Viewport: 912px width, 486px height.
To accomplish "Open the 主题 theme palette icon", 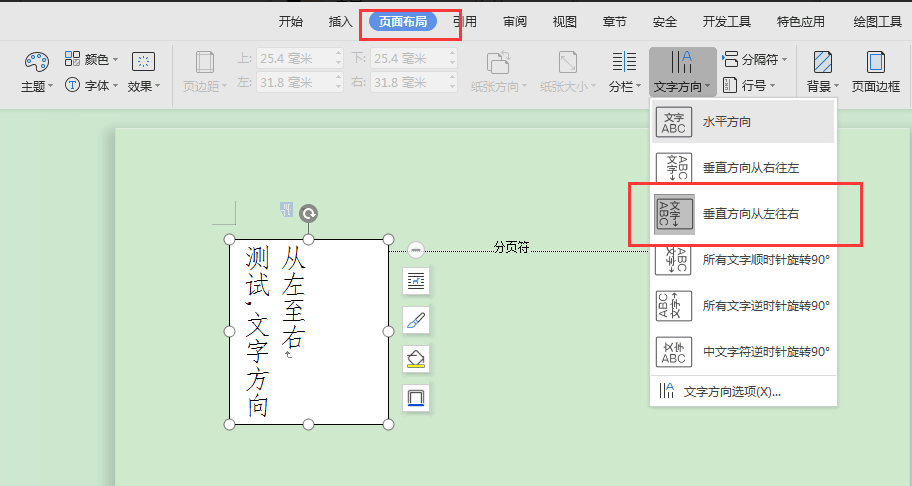I will (x=37, y=62).
